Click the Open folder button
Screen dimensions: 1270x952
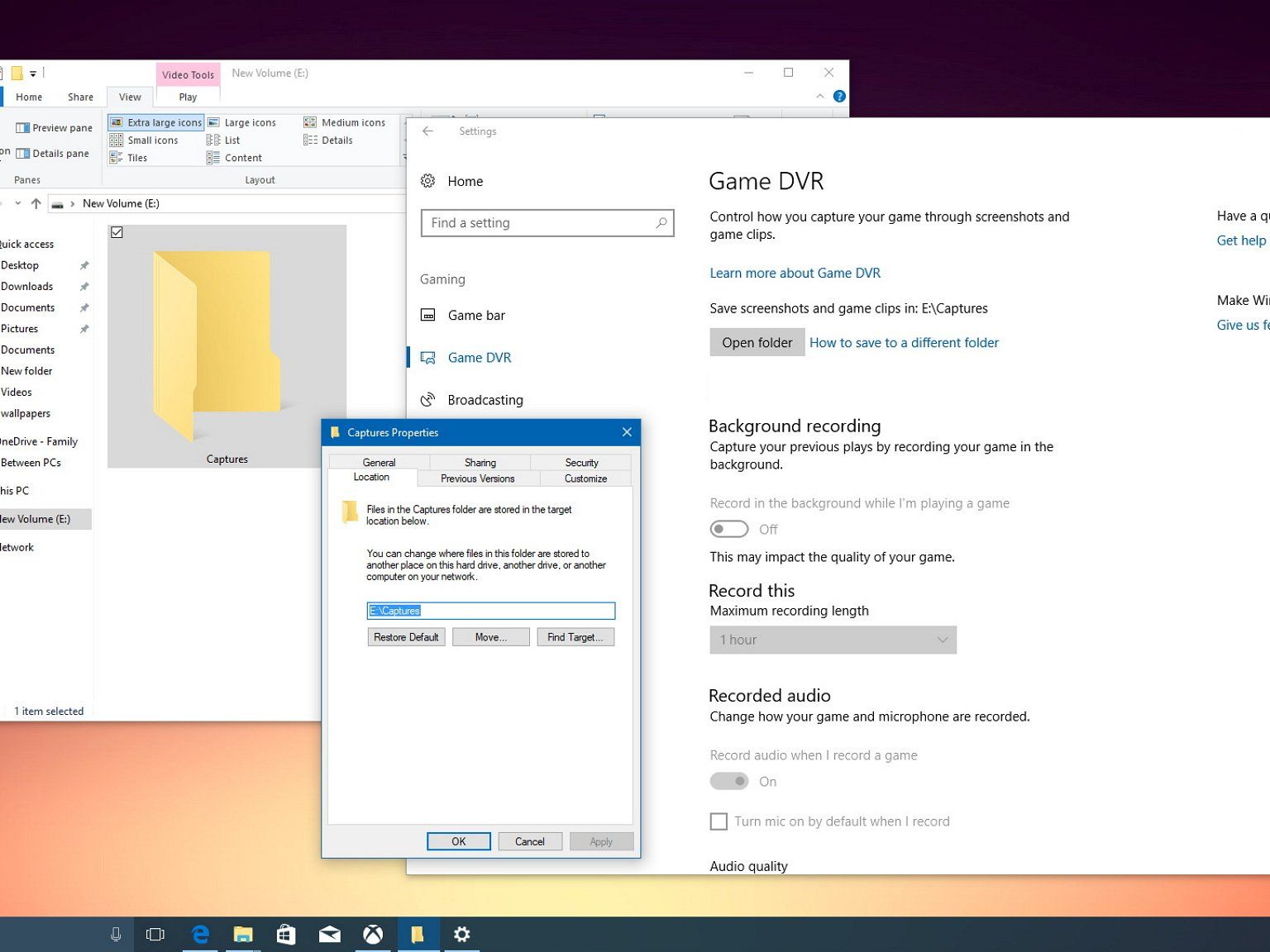pyautogui.click(x=757, y=342)
